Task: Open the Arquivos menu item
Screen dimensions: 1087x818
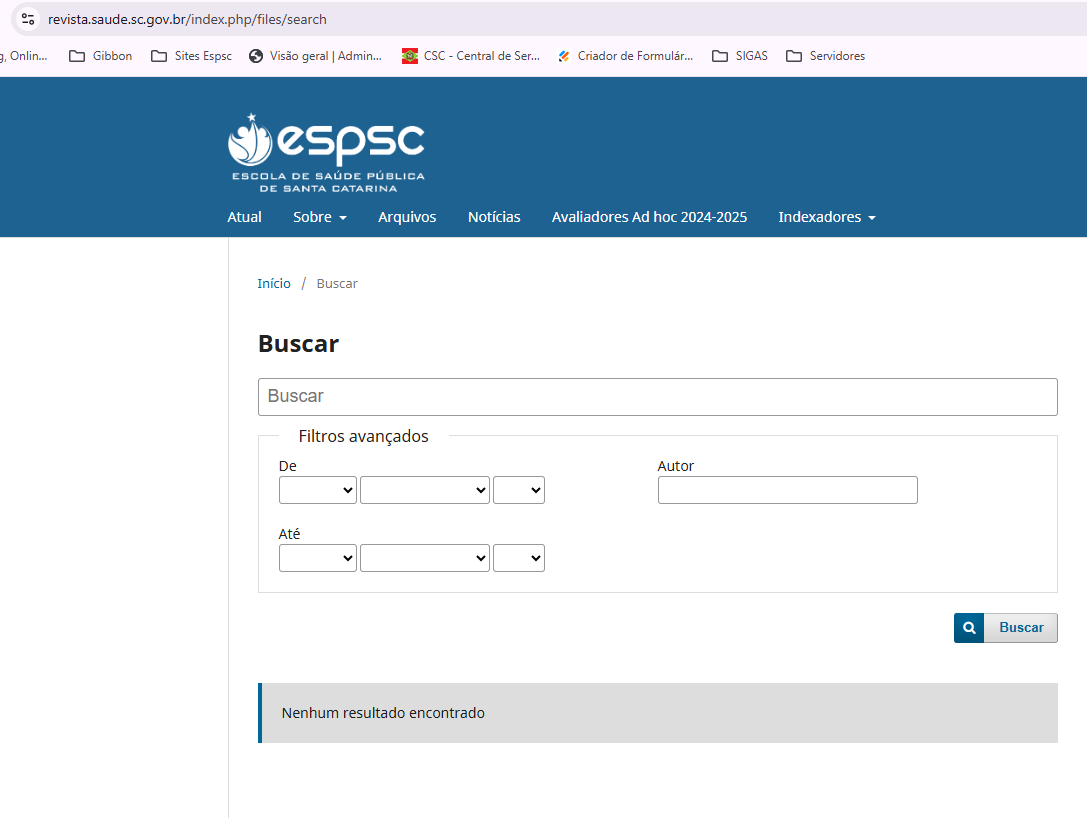Action: [x=407, y=217]
